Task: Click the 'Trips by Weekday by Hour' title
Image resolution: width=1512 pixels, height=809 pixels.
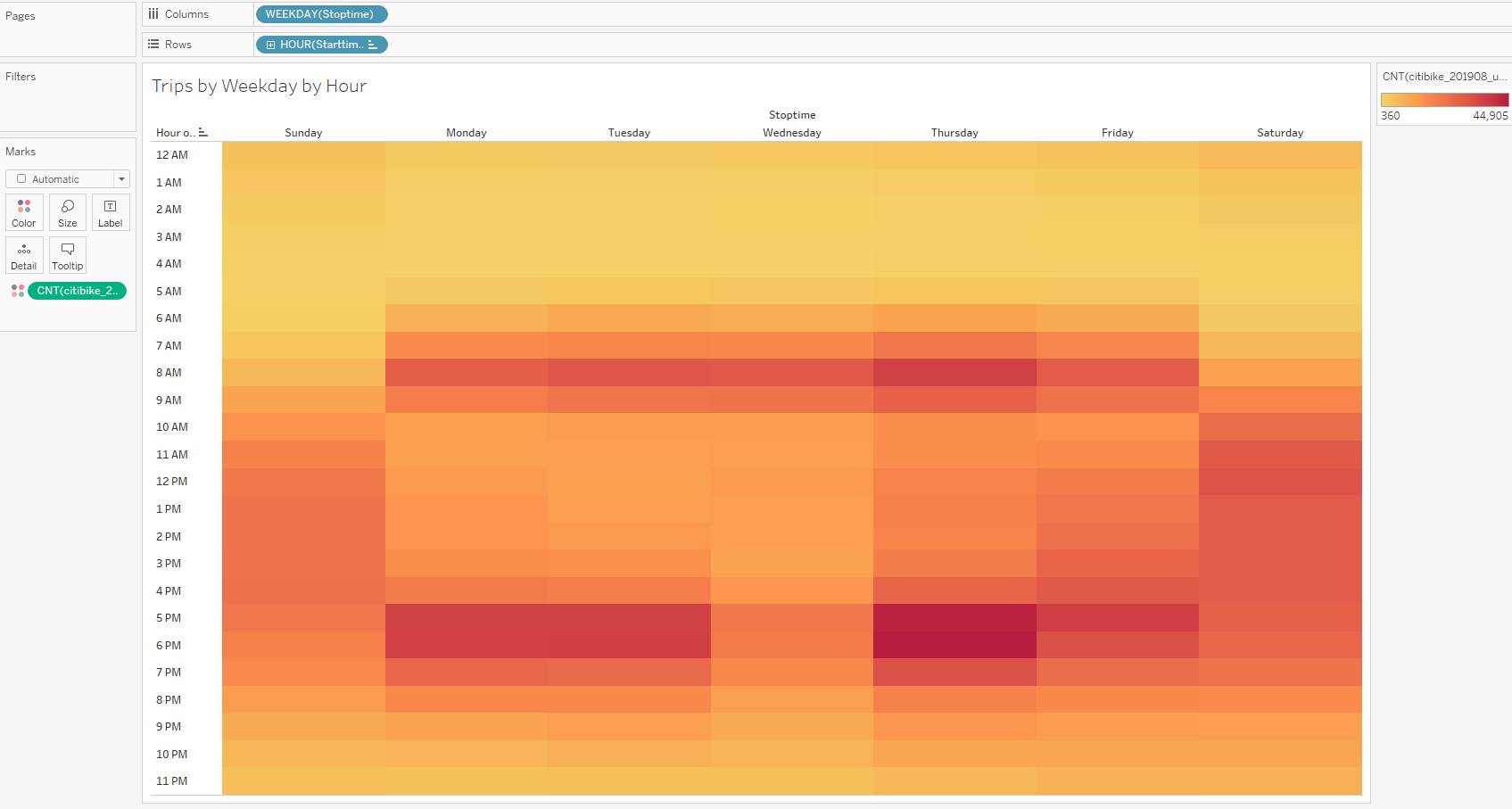Action: click(259, 86)
